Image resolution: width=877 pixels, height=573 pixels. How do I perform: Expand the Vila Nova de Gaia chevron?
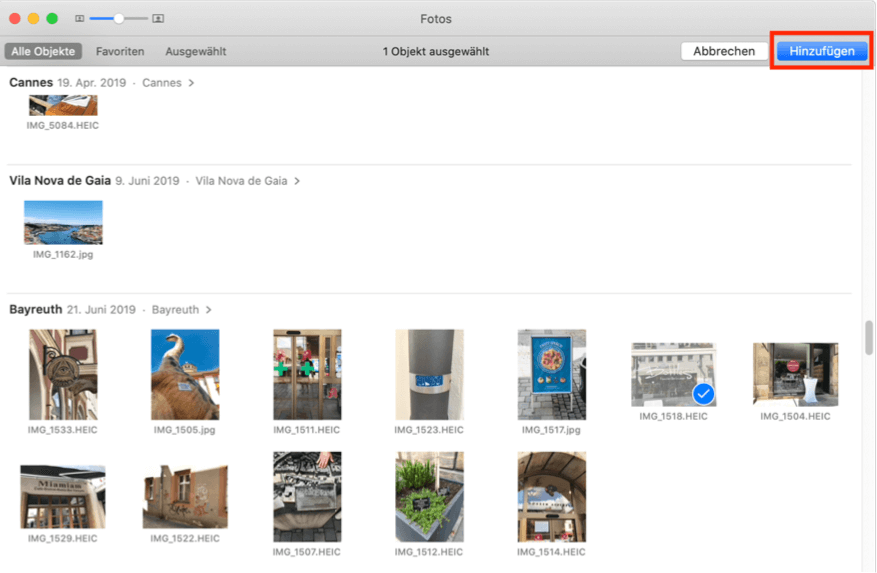point(297,181)
